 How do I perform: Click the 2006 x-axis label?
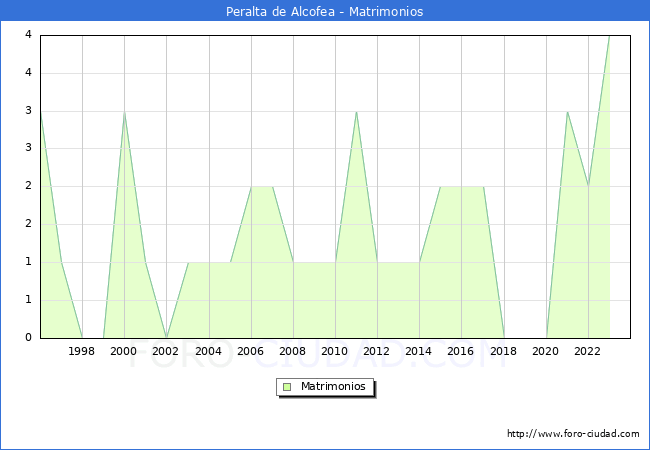click(250, 351)
